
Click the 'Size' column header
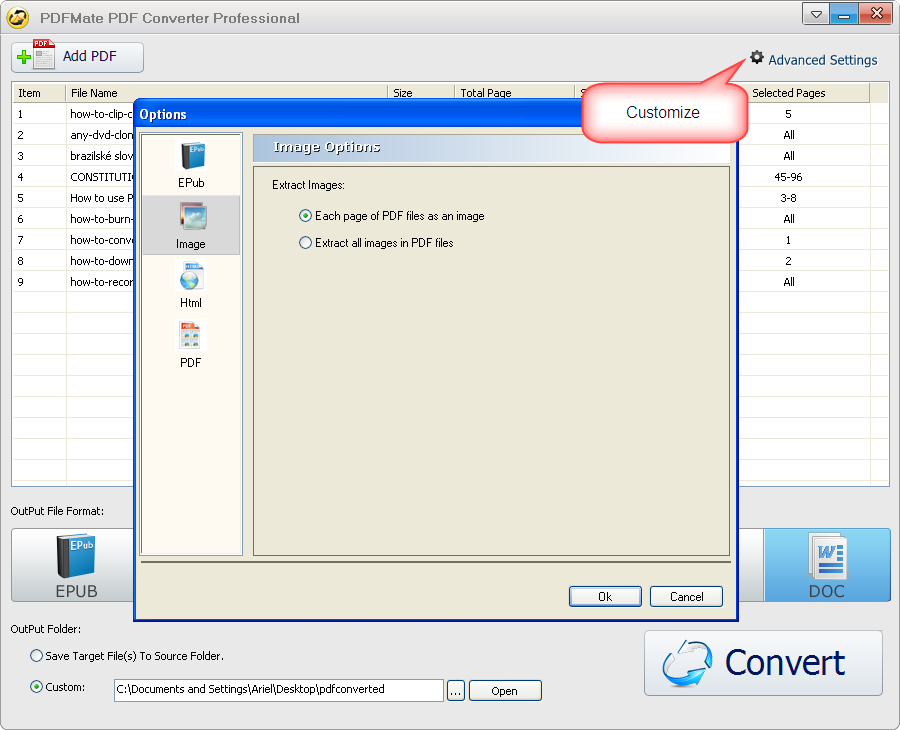pos(421,93)
